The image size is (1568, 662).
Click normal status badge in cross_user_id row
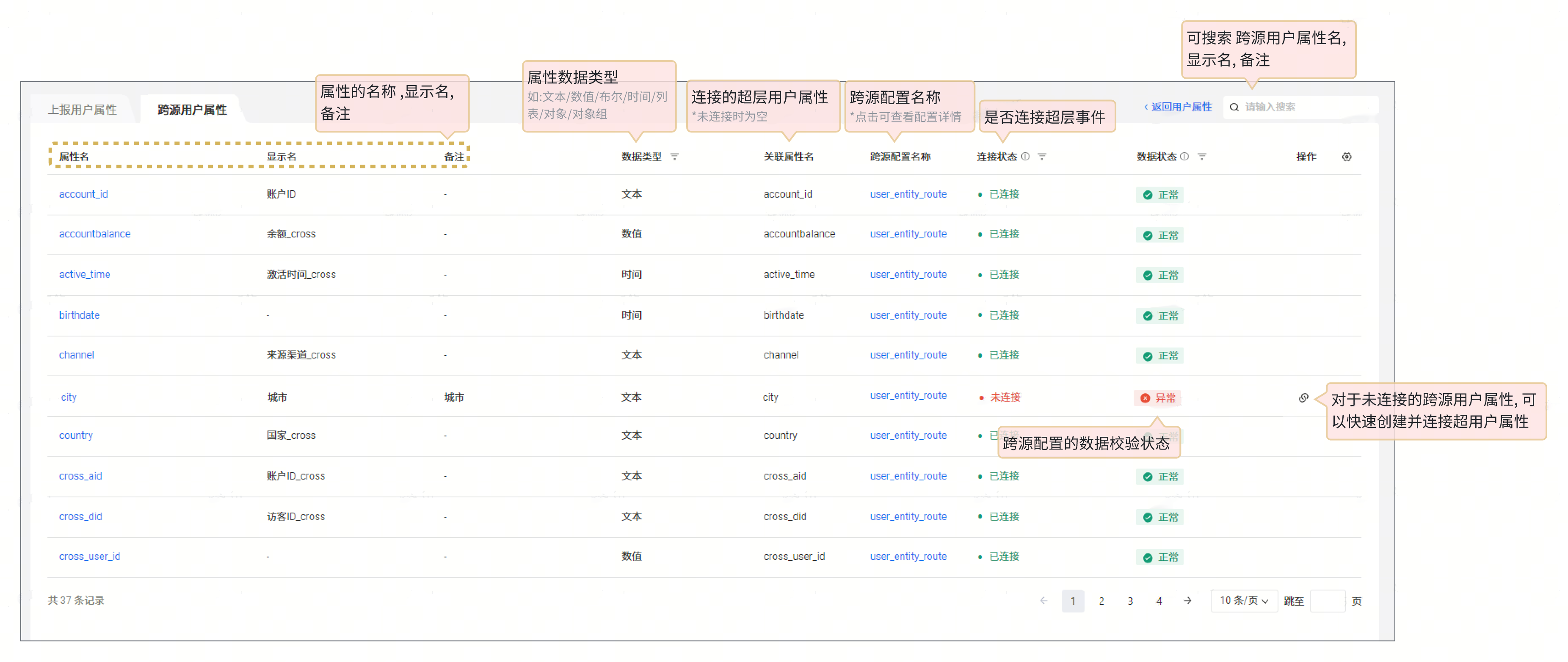1160,558
